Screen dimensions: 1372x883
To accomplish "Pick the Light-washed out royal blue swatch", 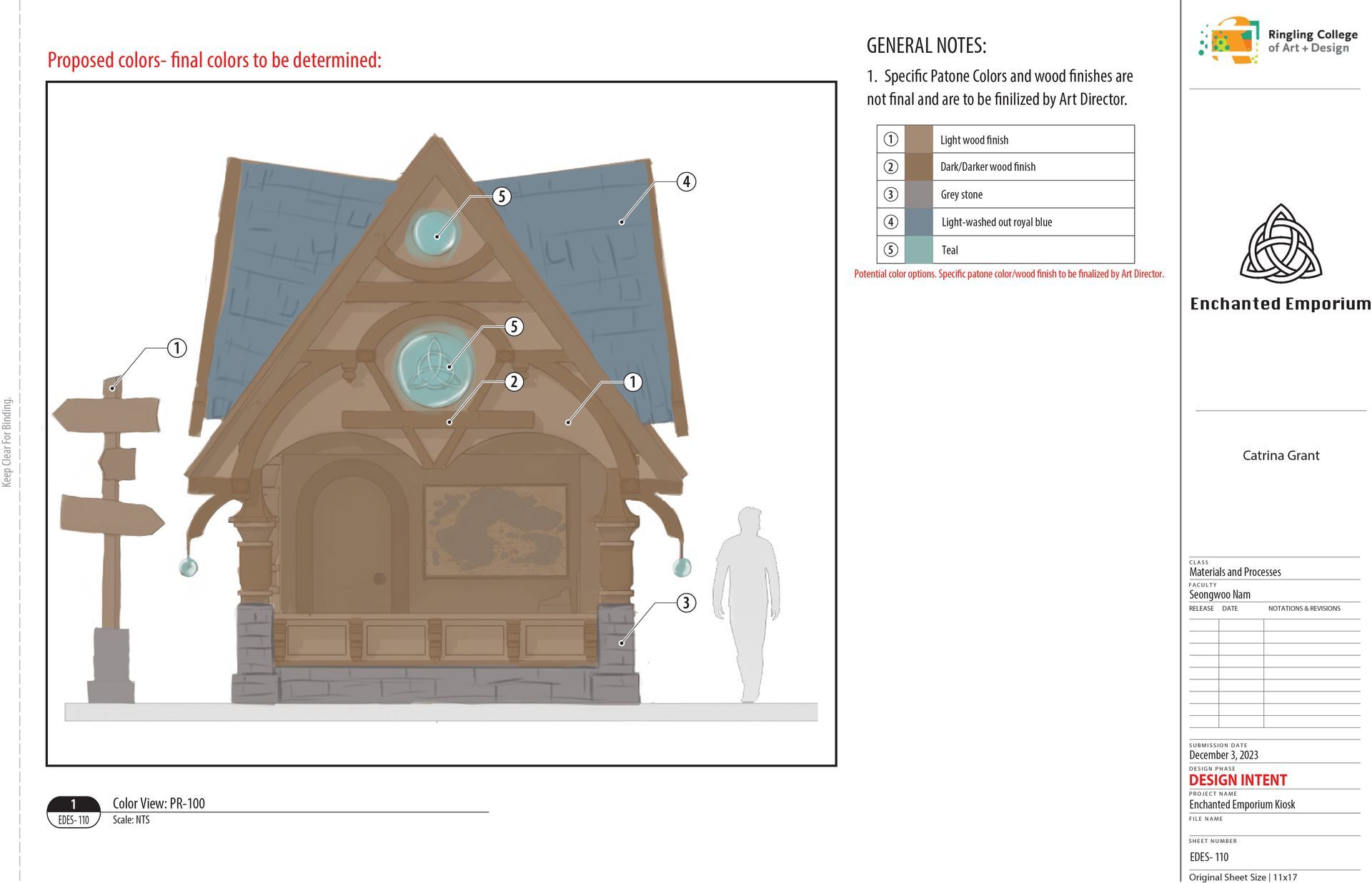I will point(918,222).
